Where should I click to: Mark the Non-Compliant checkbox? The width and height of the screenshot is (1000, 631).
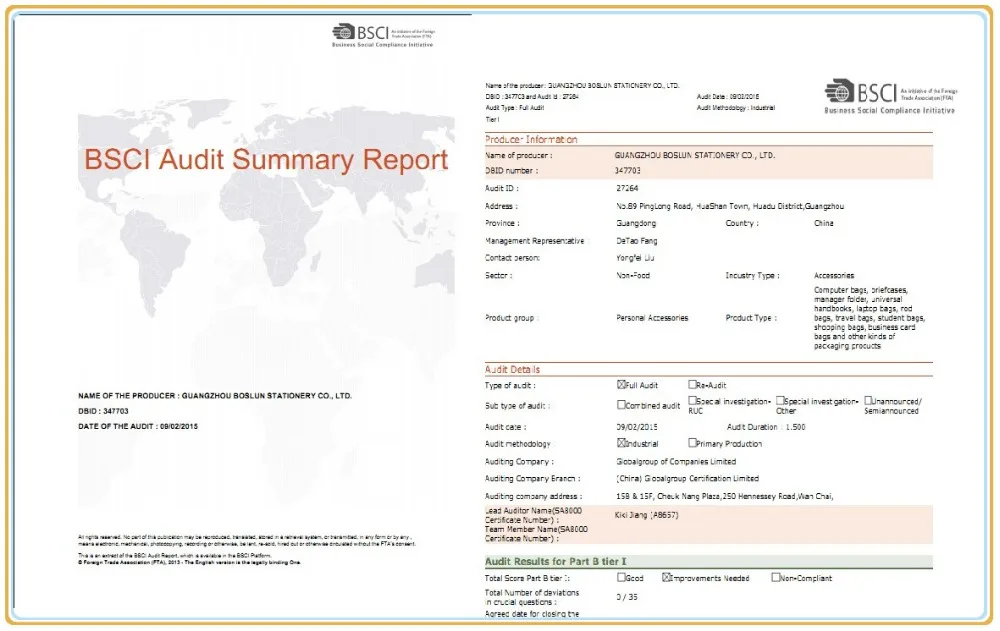775,578
